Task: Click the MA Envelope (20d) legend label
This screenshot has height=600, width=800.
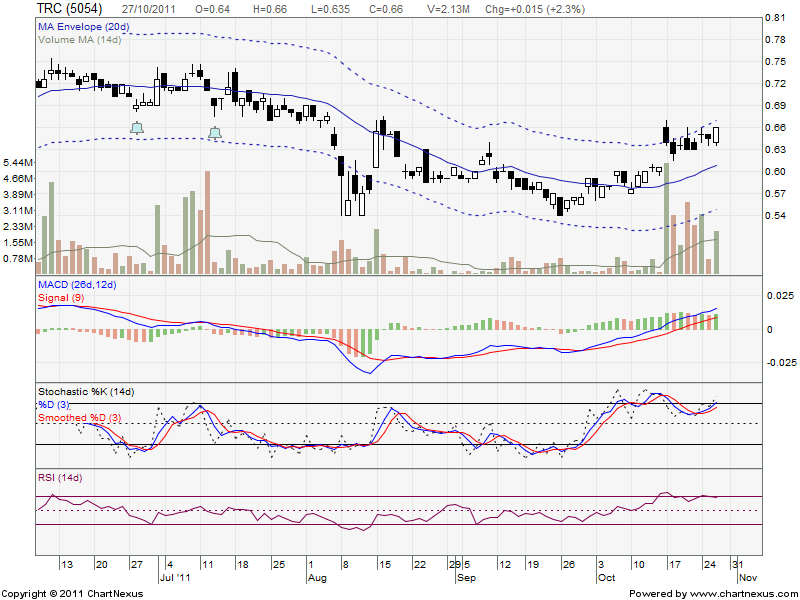Action: pos(76,26)
